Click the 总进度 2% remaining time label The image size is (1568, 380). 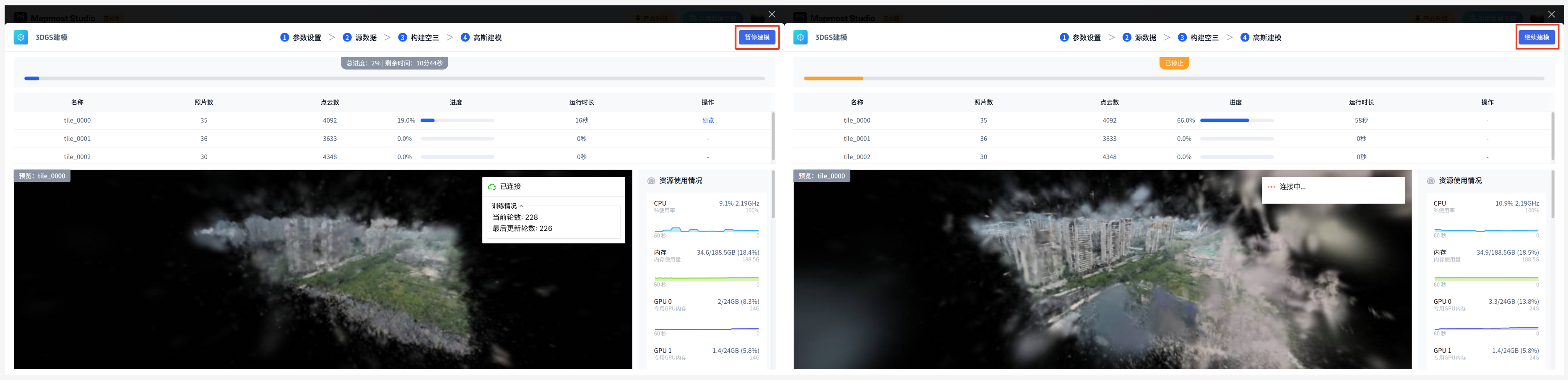395,63
